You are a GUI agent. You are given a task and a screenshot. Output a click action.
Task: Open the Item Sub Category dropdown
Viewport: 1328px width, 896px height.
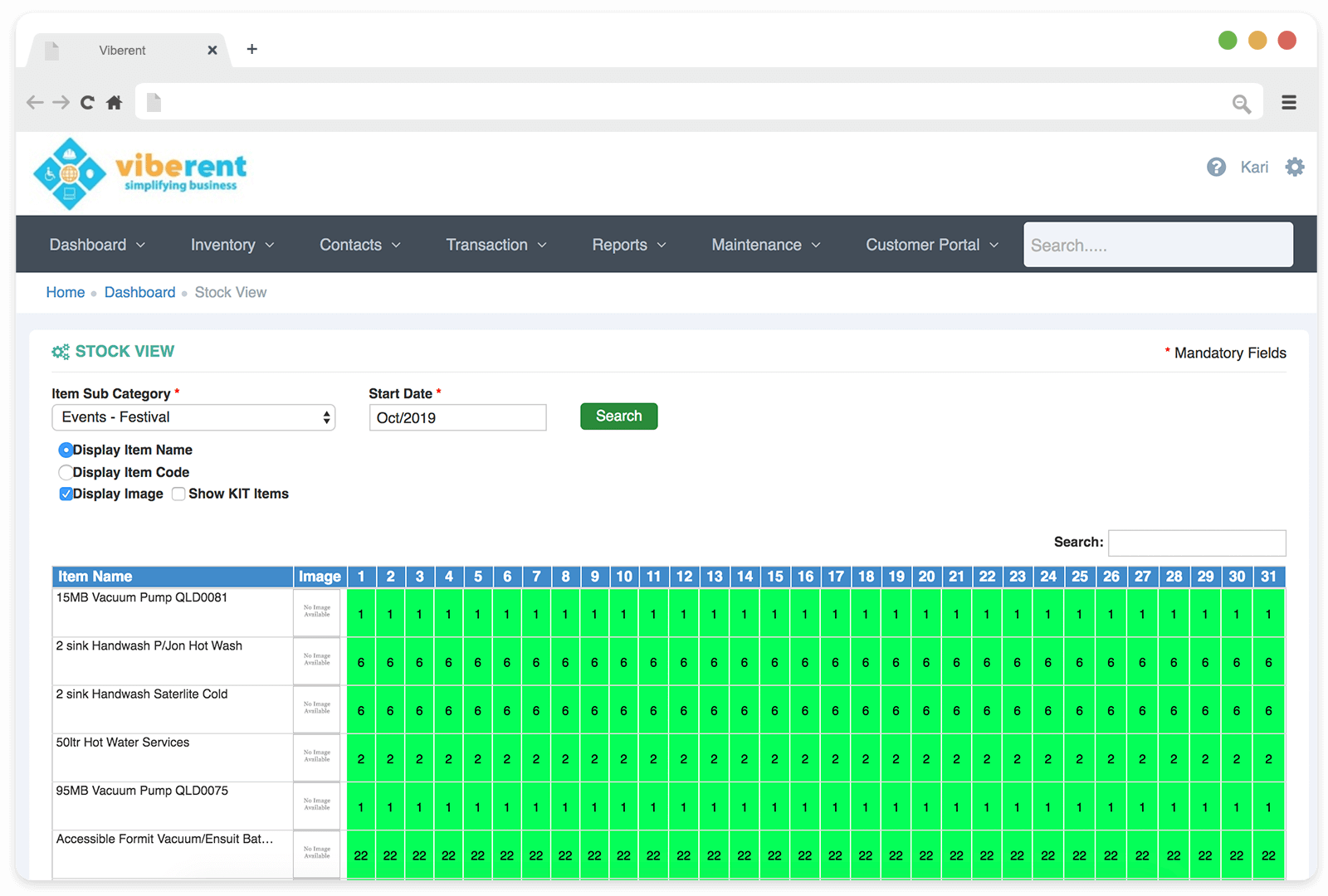point(193,417)
